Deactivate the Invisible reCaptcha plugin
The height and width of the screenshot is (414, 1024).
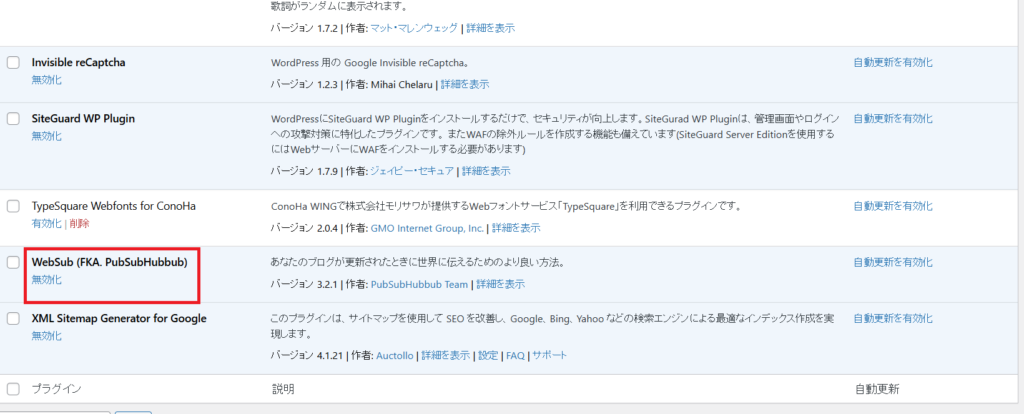(46, 79)
